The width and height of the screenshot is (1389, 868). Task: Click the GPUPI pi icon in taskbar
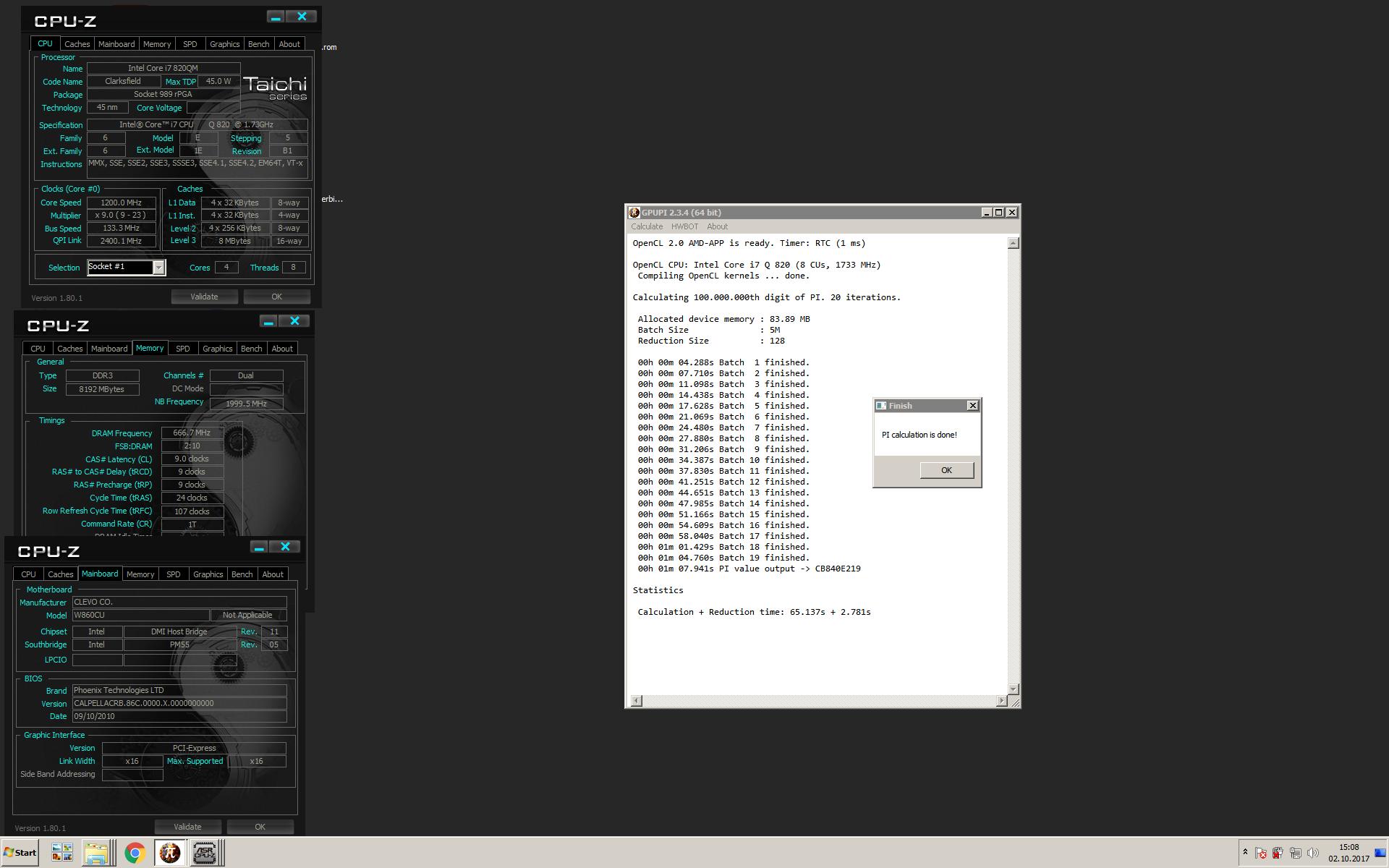coord(169,853)
